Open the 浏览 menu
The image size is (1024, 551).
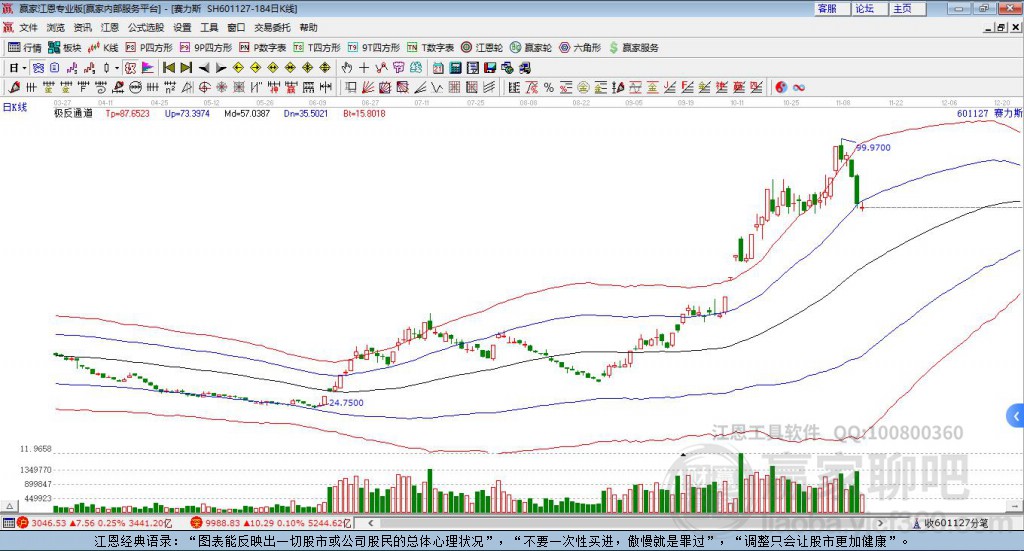56,27
